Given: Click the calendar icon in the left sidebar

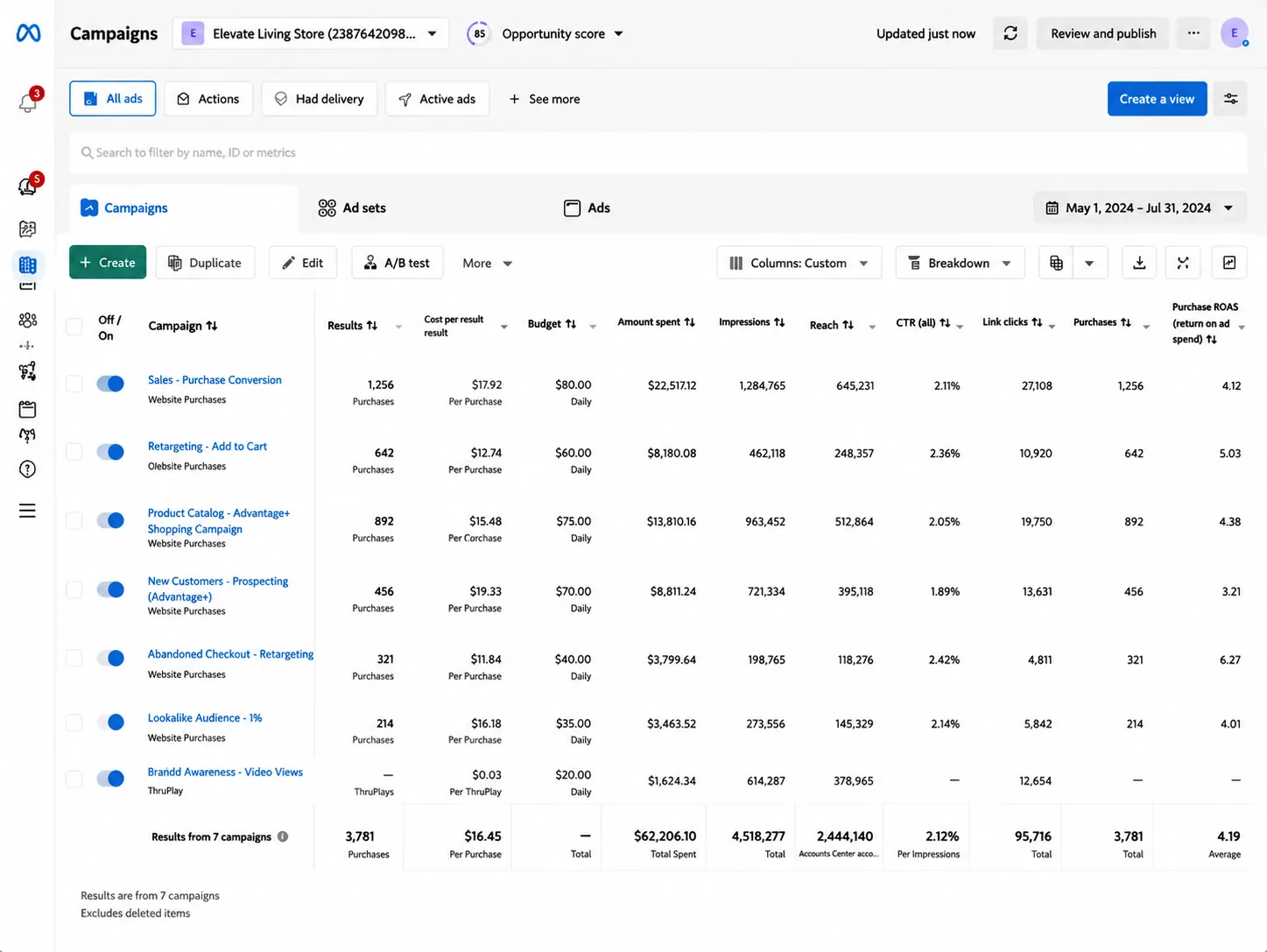Looking at the screenshot, I should 28,409.
